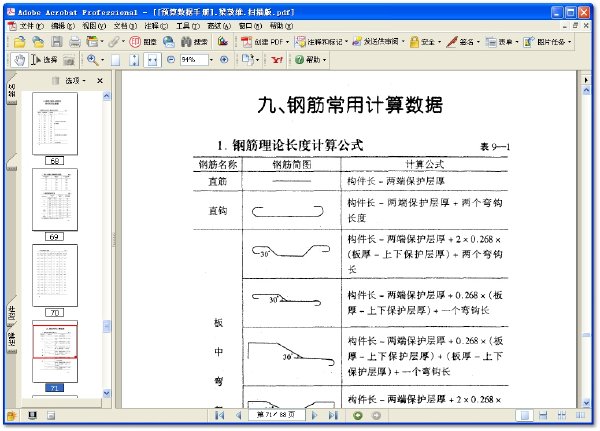Click the Open web page folder icon
Screen dimensions: 600x431
click(x=38, y=42)
